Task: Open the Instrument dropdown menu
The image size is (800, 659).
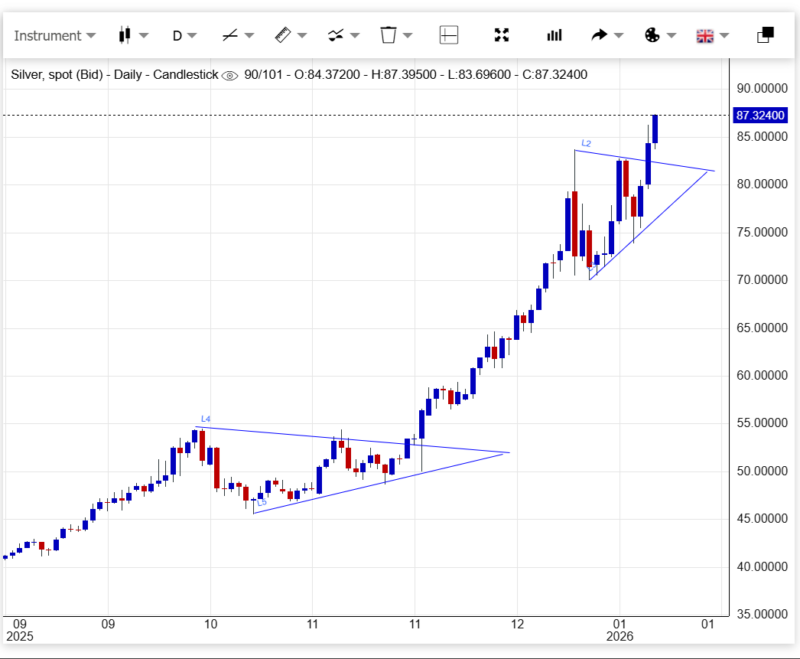Action: 54,35
